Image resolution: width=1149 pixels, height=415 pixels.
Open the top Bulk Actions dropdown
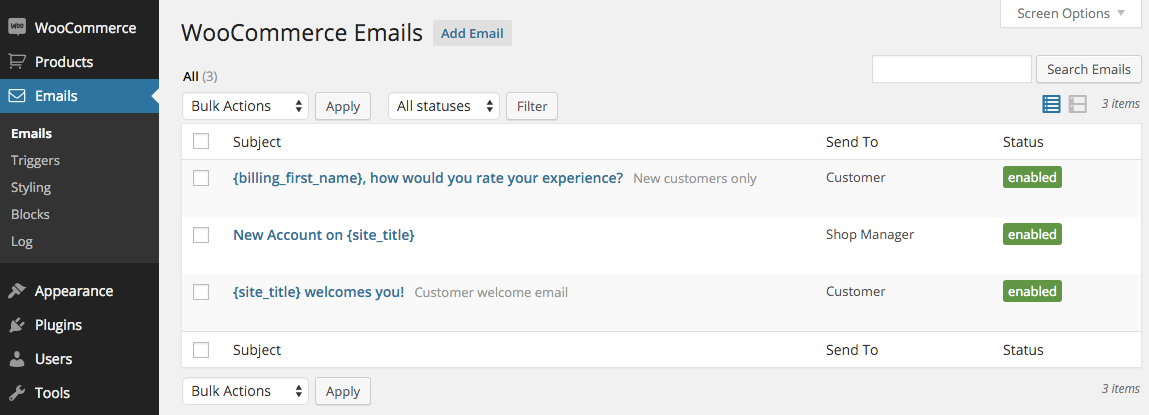(x=245, y=106)
